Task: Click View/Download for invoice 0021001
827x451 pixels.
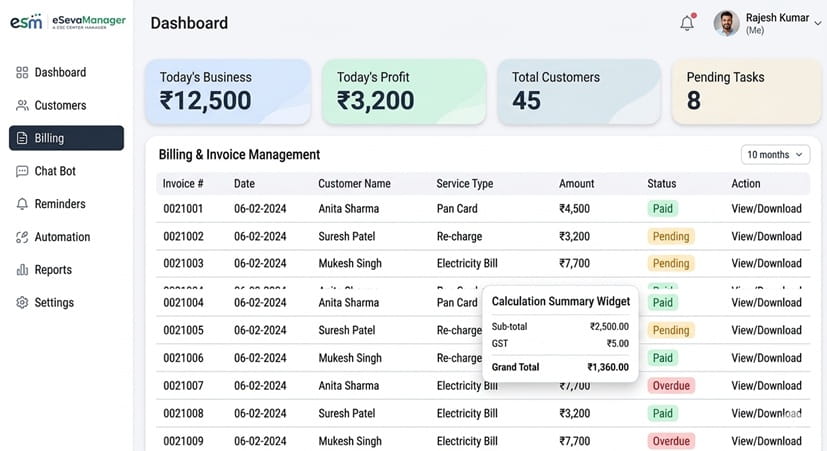Action: [x=766, y=209]
